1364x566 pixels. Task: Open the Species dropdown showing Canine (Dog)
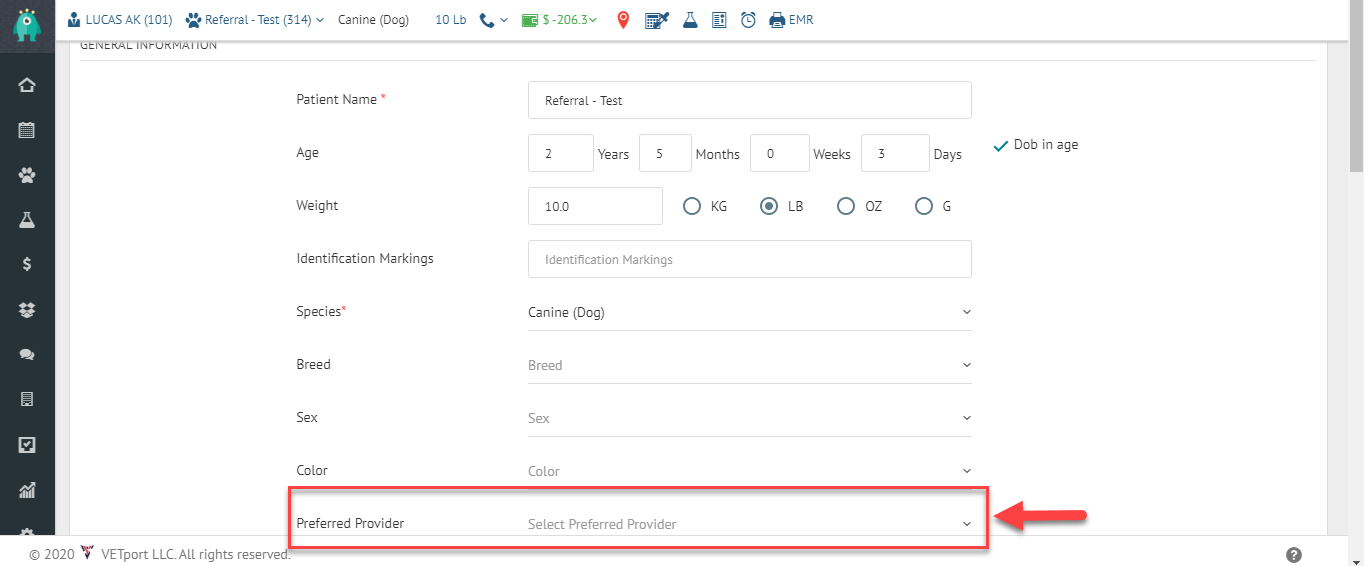(x=750, y=312)
